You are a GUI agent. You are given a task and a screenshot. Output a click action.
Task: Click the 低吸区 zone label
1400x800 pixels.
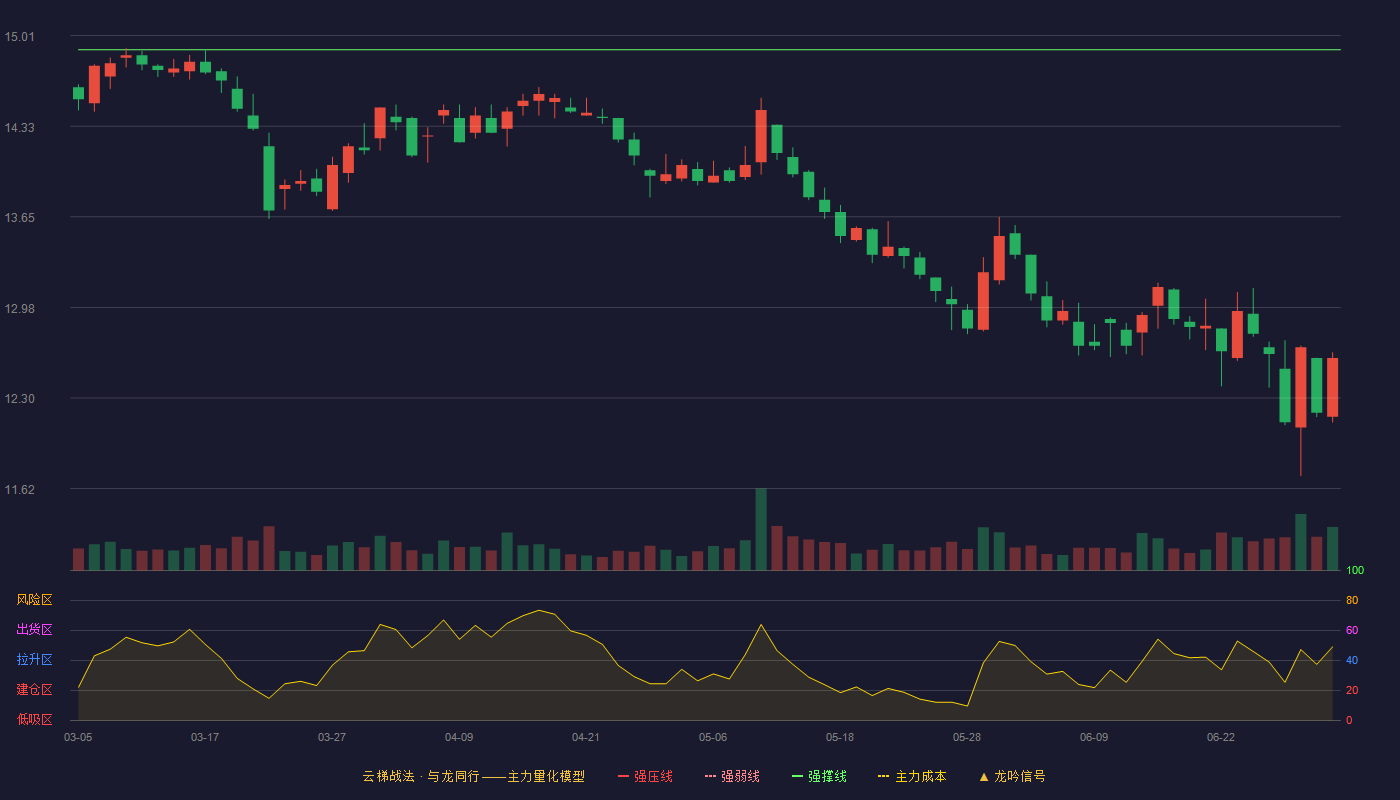coord(34,720)
